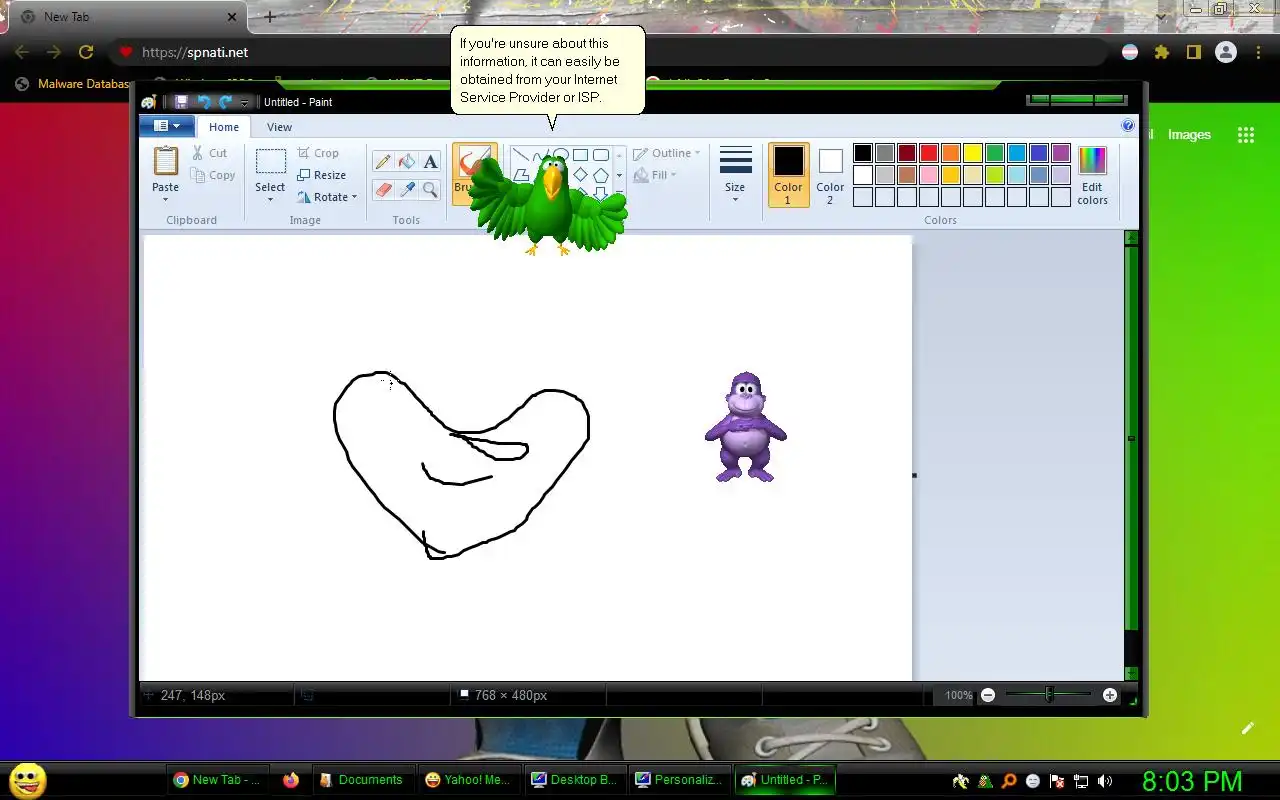Click the taskbar volume speaker icon
Screen dimensions: 1280x800
point(1105,781)
